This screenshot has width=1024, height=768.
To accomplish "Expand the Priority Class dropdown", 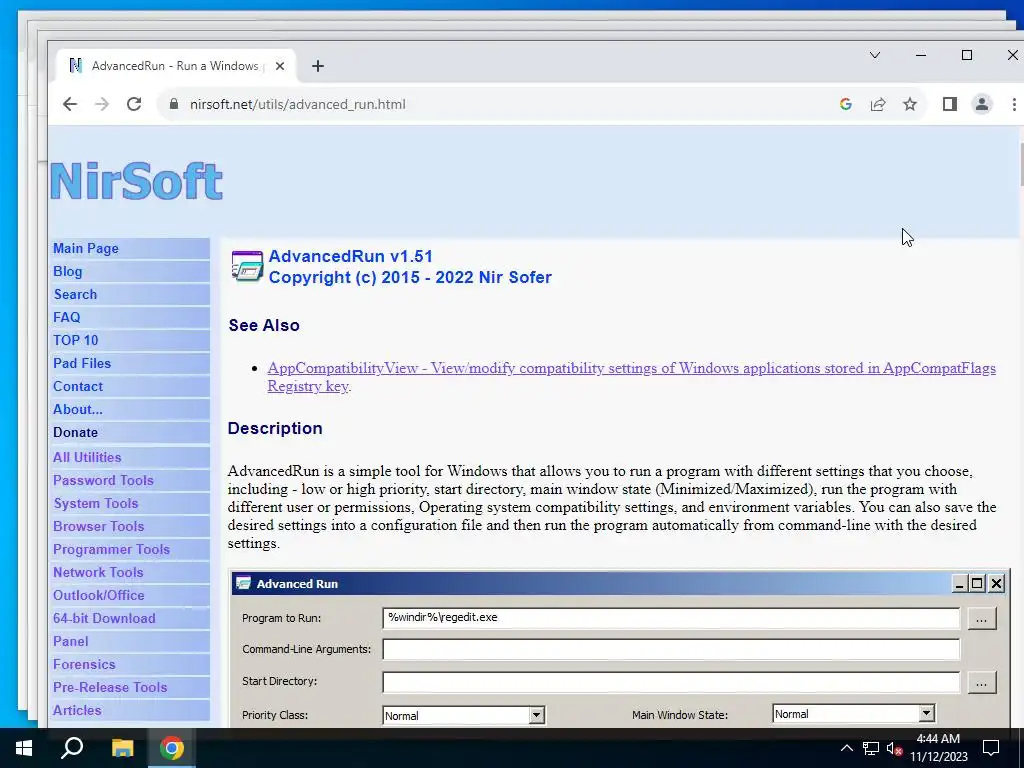I will click(x=536, y=715).
